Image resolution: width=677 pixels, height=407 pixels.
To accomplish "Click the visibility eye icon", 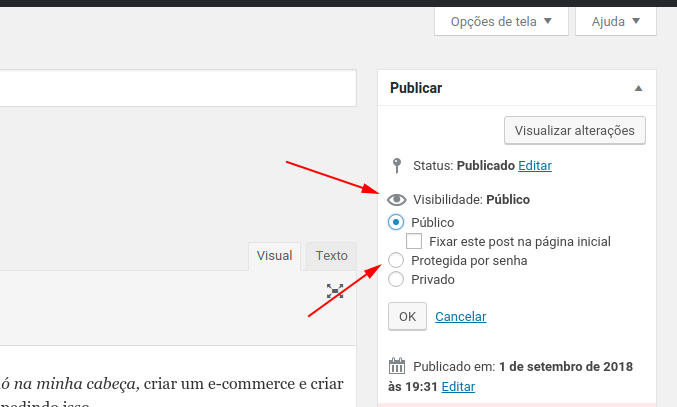I will pos(396,200).
